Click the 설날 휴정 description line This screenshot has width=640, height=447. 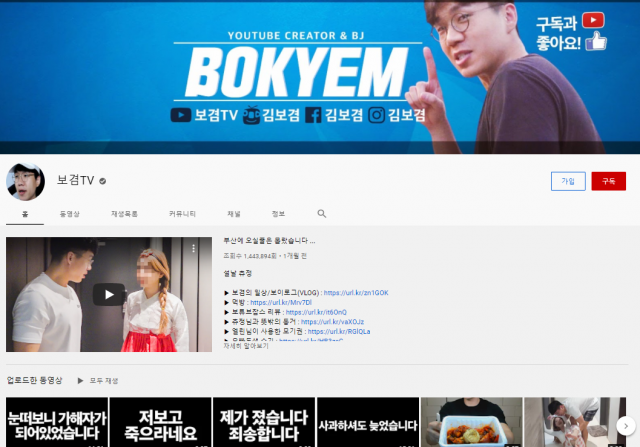click(238, 274)
